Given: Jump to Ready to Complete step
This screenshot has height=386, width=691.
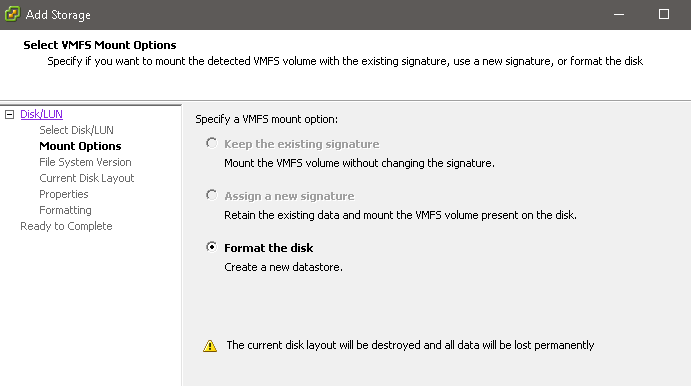Looking at the screenshot, I should [x=66, y=226].
